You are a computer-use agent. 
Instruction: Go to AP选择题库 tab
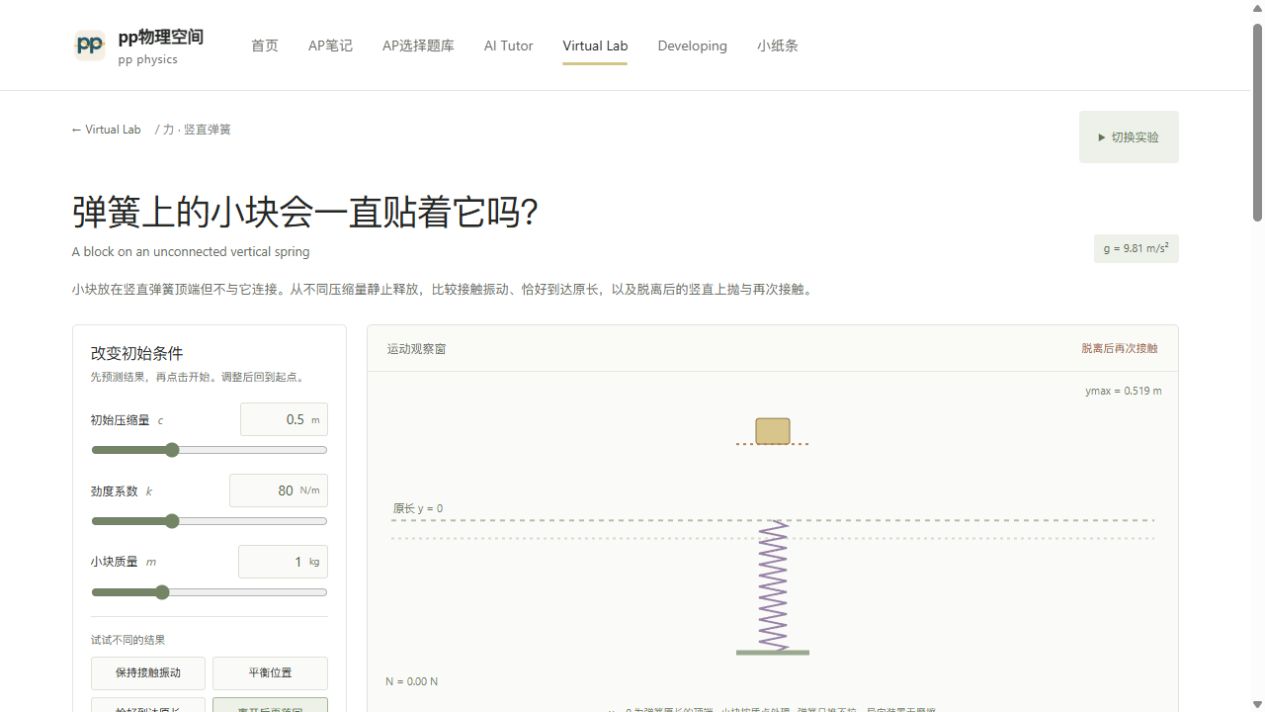(x=418, y=46)
